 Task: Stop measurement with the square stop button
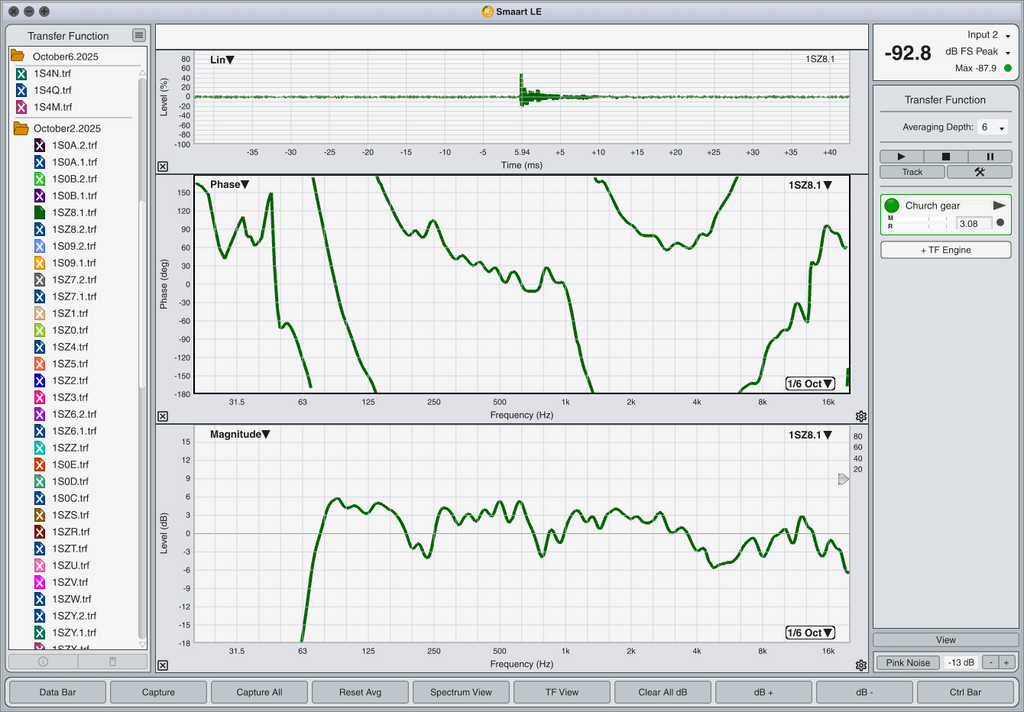tap(946, 157)
